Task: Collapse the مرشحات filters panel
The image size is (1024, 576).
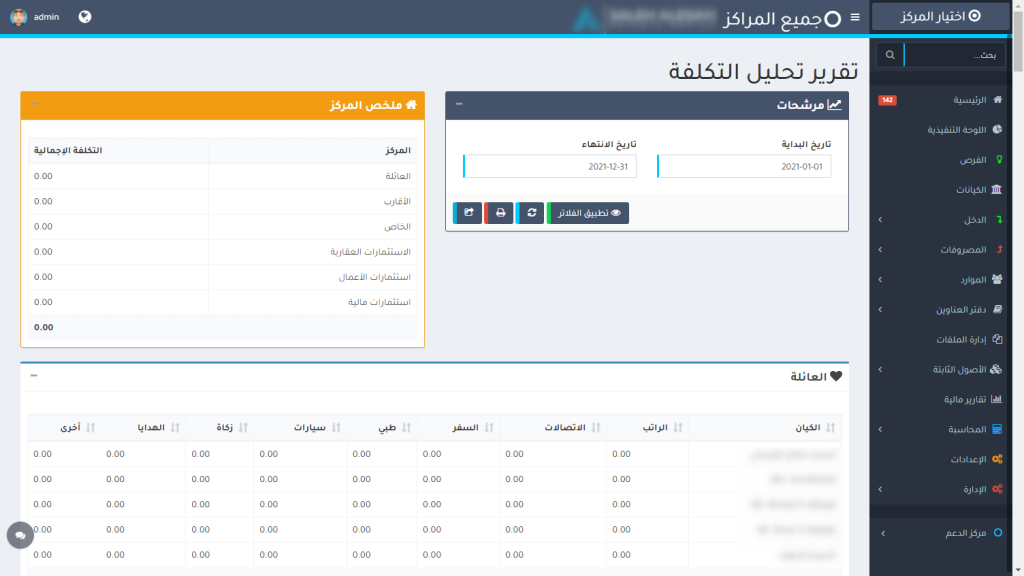Action: point(459,104)
